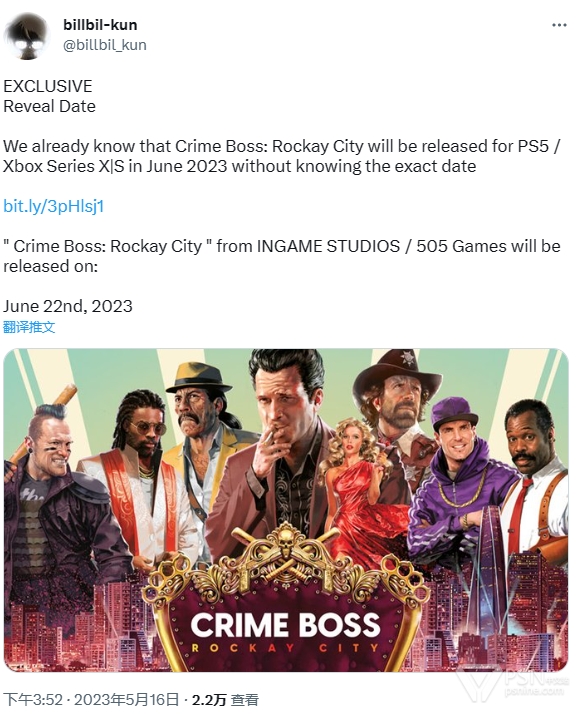Open the Crime Boss promotional image
The image size is (581, 714).
pyautogui.click(x=286, y=510)
